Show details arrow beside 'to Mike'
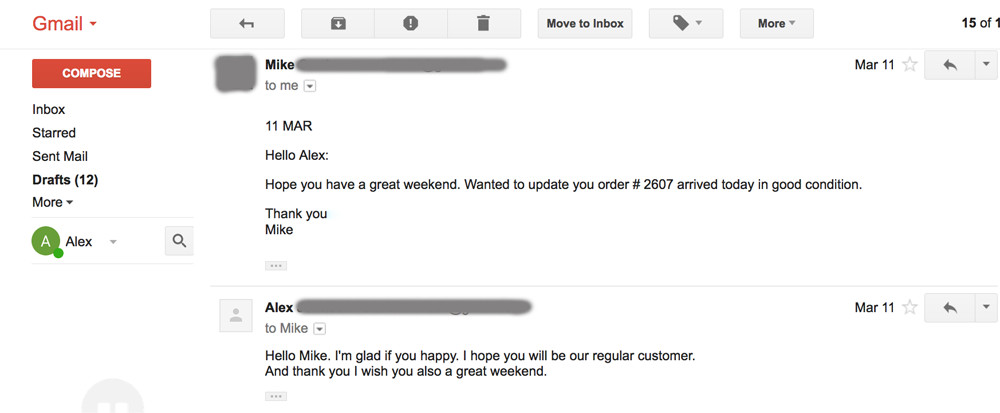The width and height of the screenshot is (1000, 413). (320, 329)
